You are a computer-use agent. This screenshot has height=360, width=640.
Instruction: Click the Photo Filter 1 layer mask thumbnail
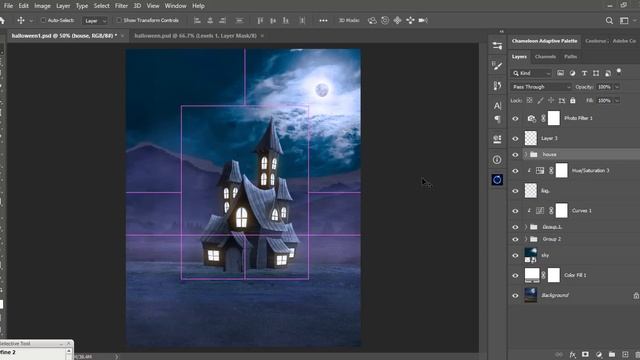coord(553,118)
